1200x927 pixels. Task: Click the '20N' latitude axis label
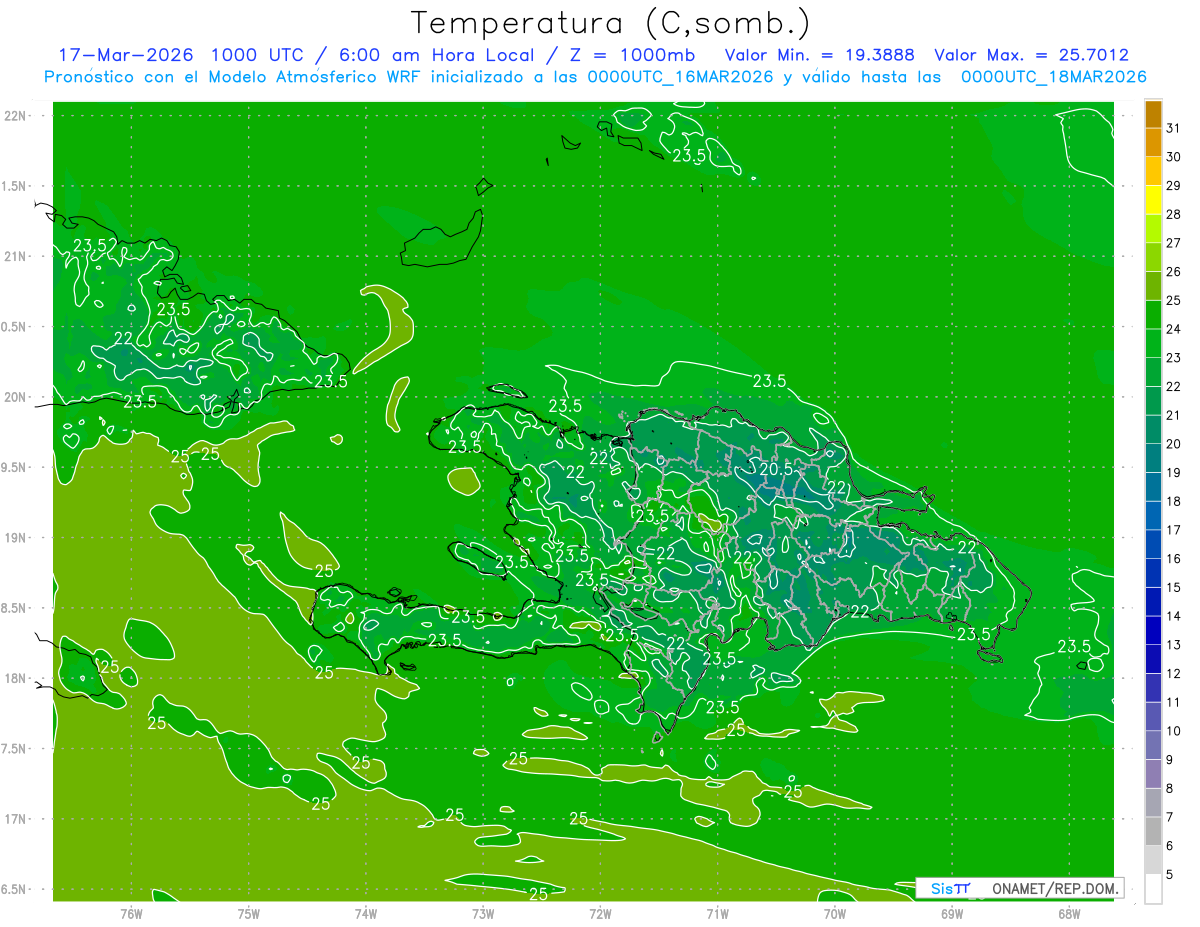(15, 397)
